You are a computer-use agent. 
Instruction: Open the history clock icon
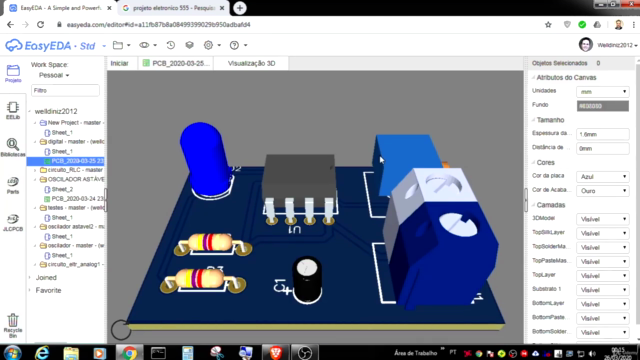pos(171,45)
